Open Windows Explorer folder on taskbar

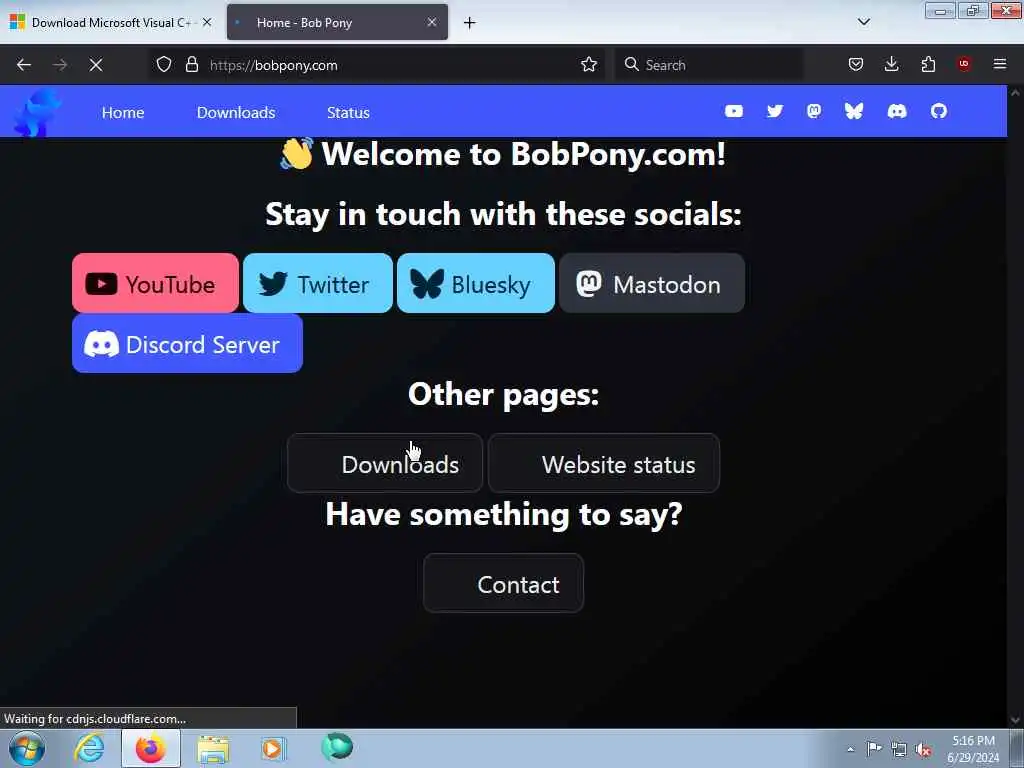pyautogui.click(x=213, y=748)
